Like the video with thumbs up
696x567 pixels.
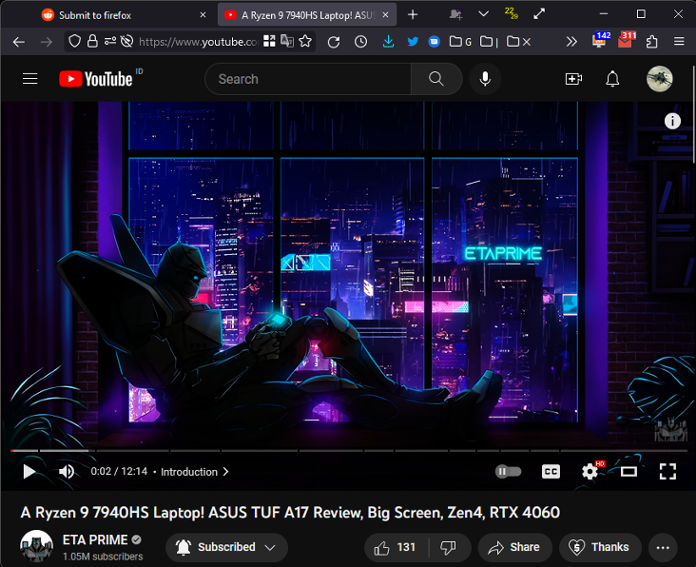coord(395,547)
